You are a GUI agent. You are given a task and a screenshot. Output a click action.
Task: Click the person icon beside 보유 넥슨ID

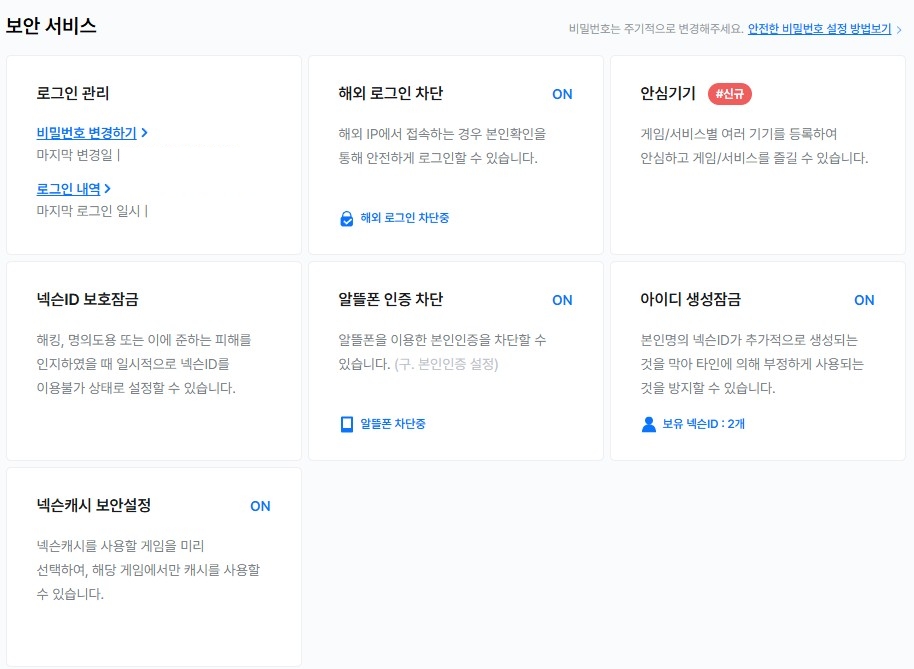pyautogui.click(x=648, y=424)
